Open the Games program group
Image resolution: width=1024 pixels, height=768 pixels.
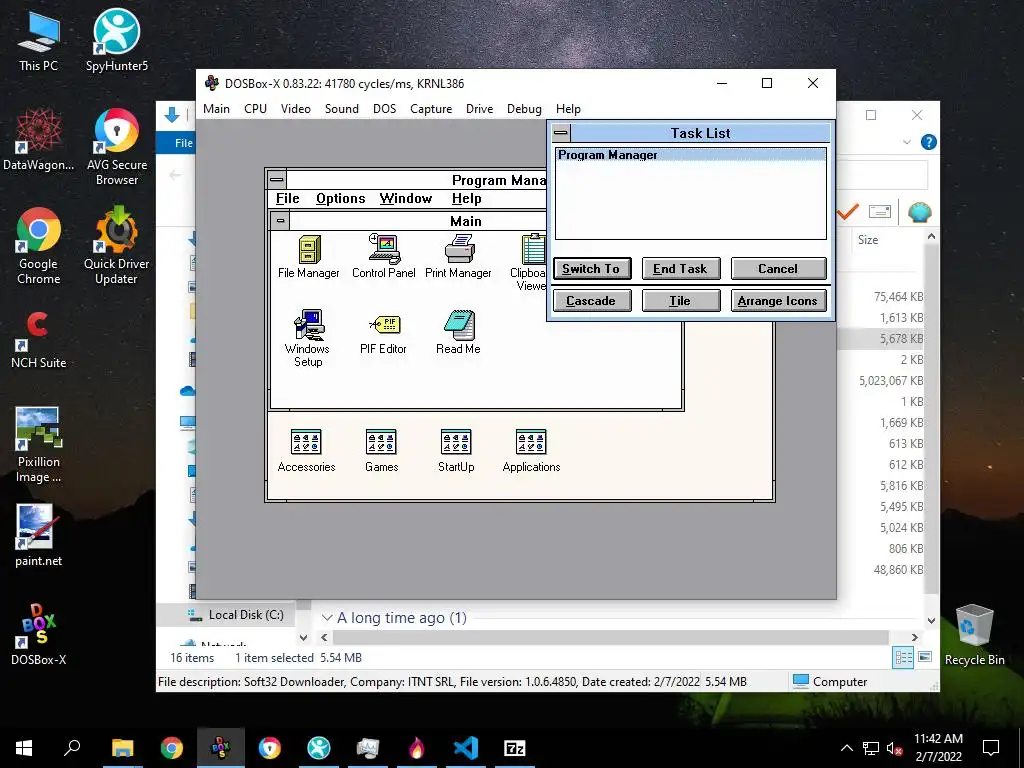pos(381,450)
